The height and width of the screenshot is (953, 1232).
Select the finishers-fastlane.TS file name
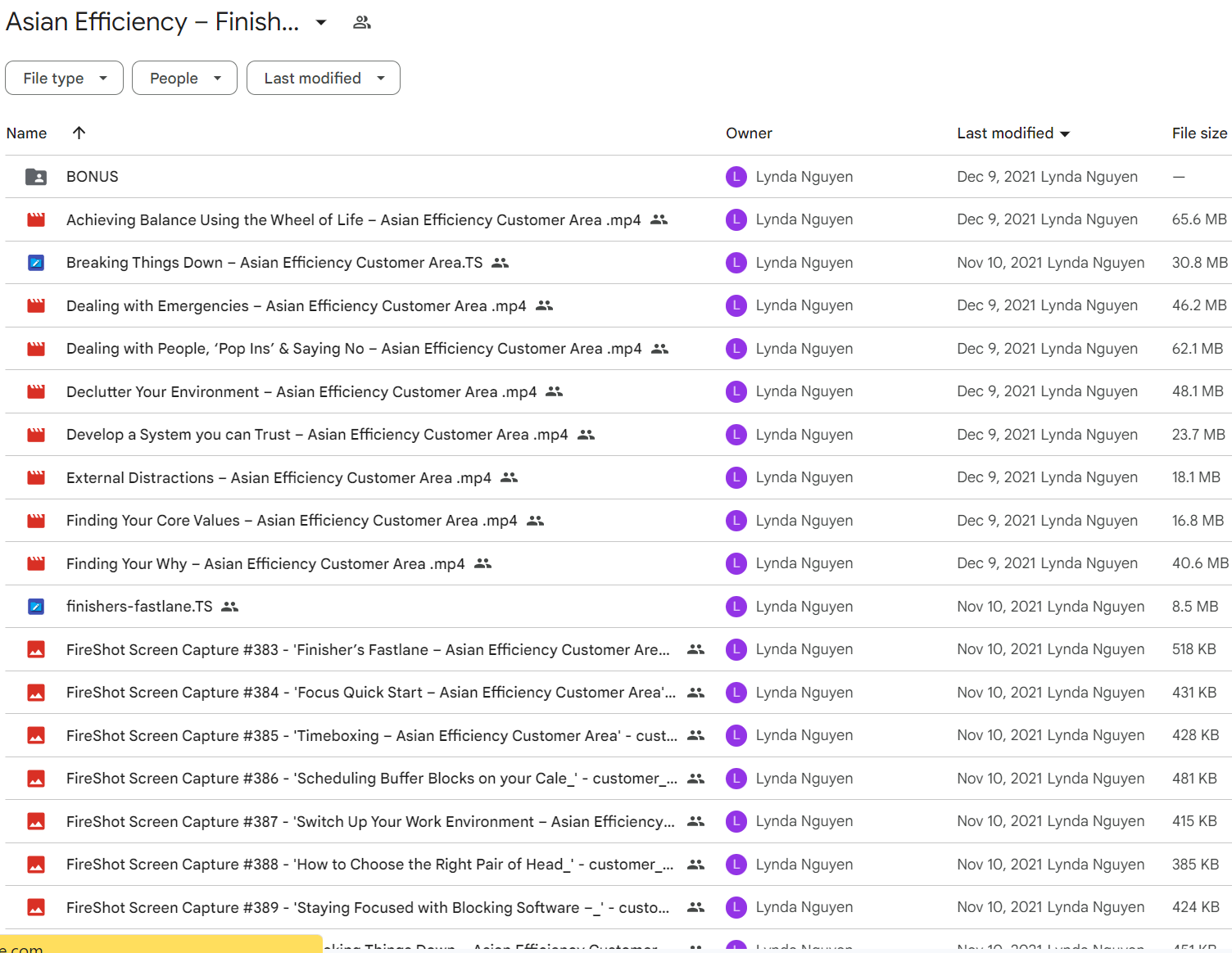(139, 607)
